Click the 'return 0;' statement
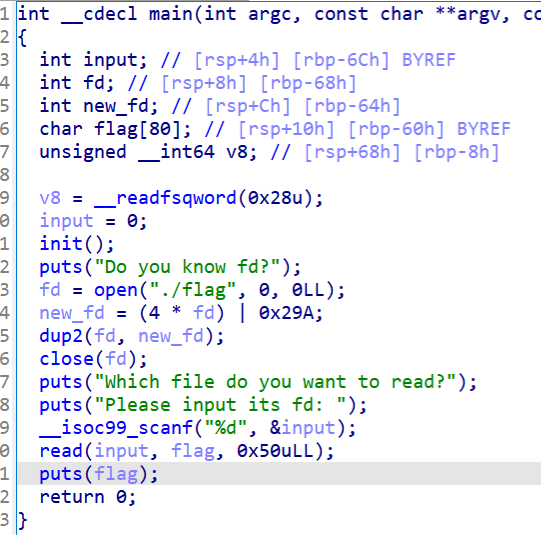 88,497
